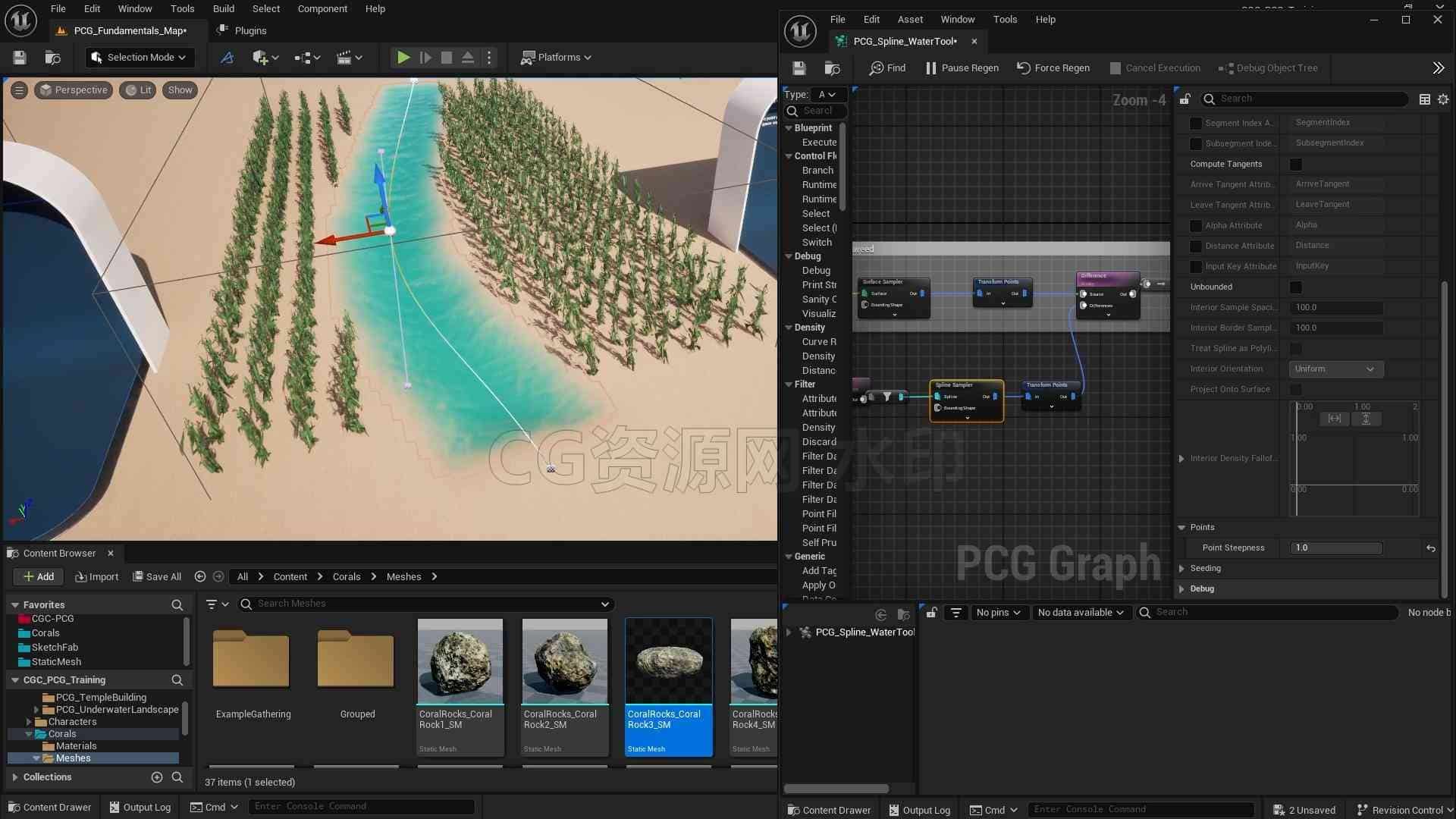This screenshot has height=819, width=1456.
Task: Click the Eject icon next to the Stop button
Action: [x=468, y=58]
